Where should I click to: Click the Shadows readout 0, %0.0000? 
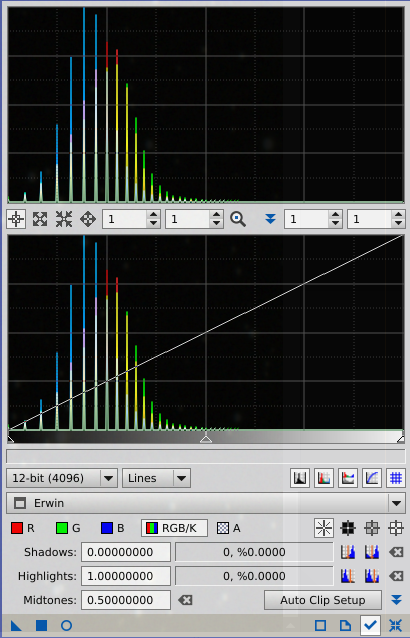tap(254, 552)
